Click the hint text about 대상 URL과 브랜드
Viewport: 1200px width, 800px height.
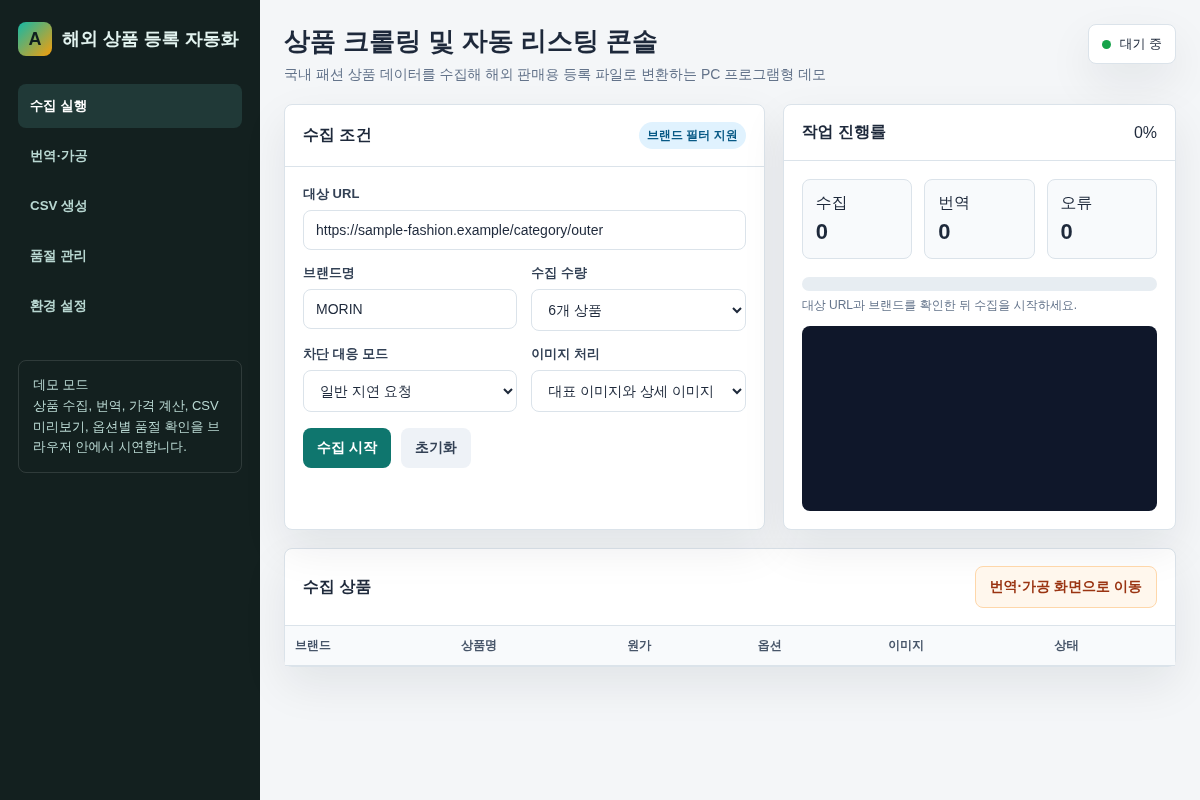click(939, 305)
